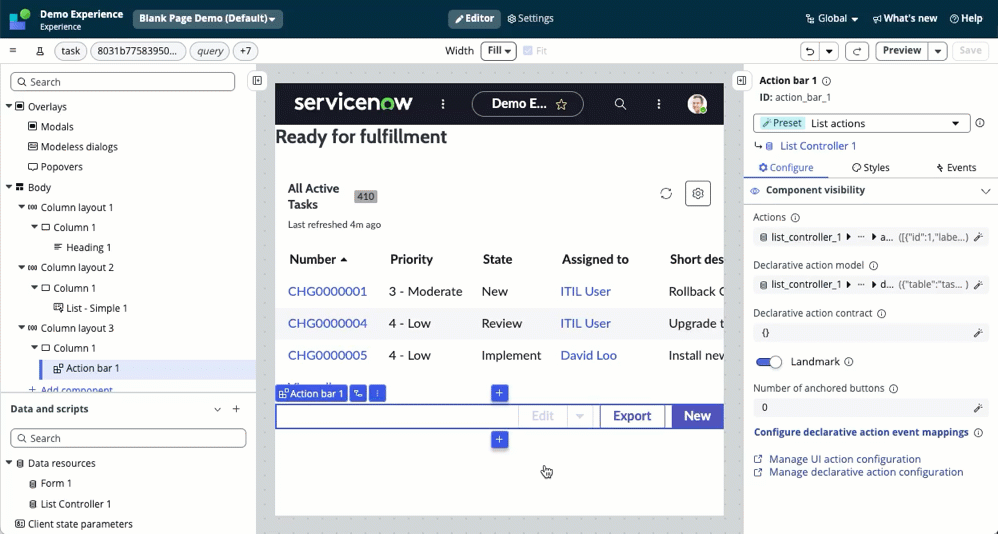Switch to the Events tab
This screenshot has width=998, height=534.
point(955,167)
